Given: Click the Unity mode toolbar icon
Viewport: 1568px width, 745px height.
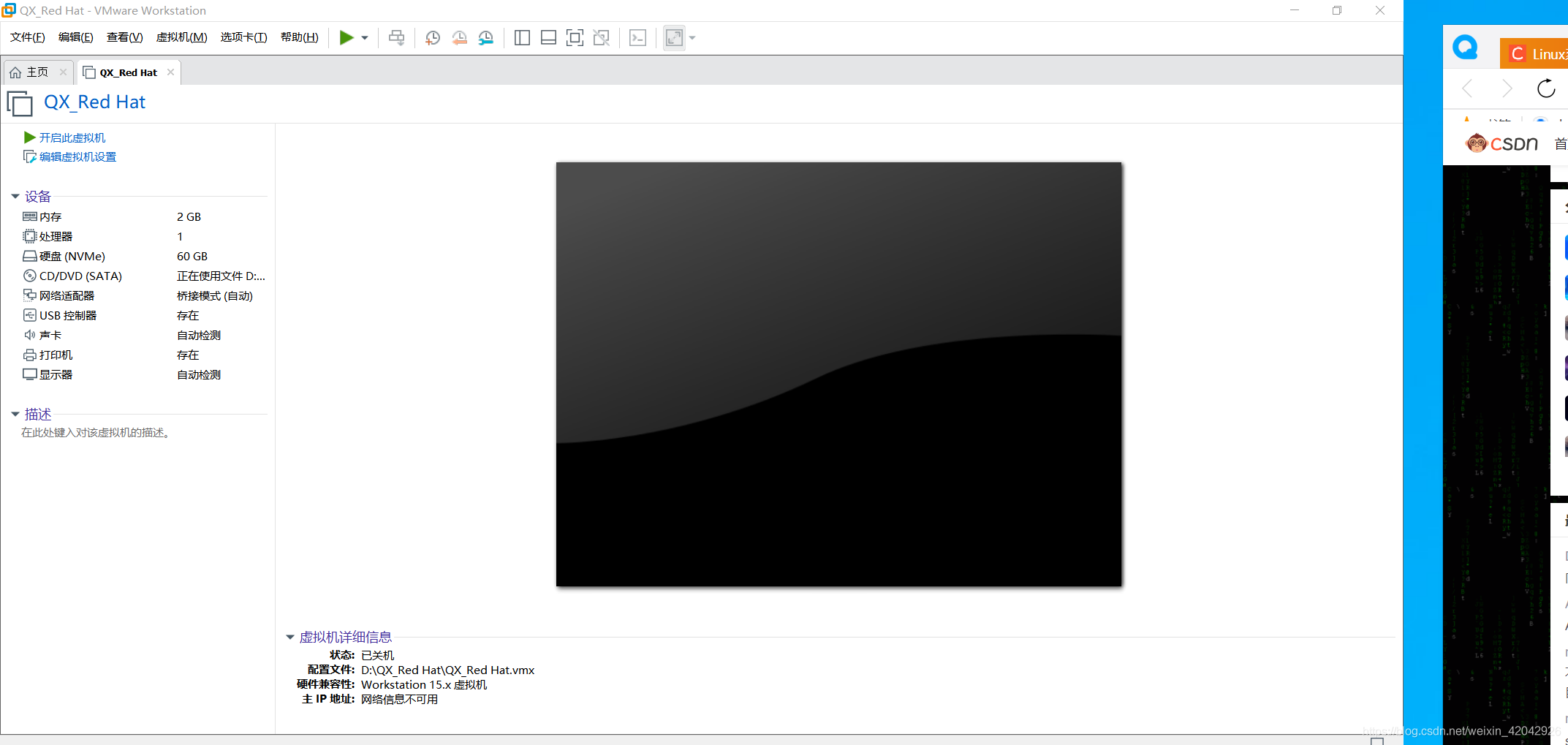Looking at the screenshot, I should click(x=602, y=38).
